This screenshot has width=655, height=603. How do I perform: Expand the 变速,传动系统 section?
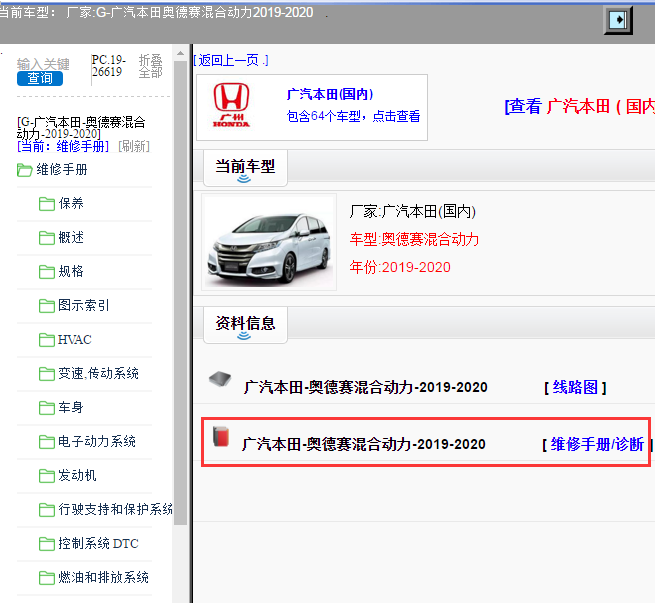[x=98, y=373]
